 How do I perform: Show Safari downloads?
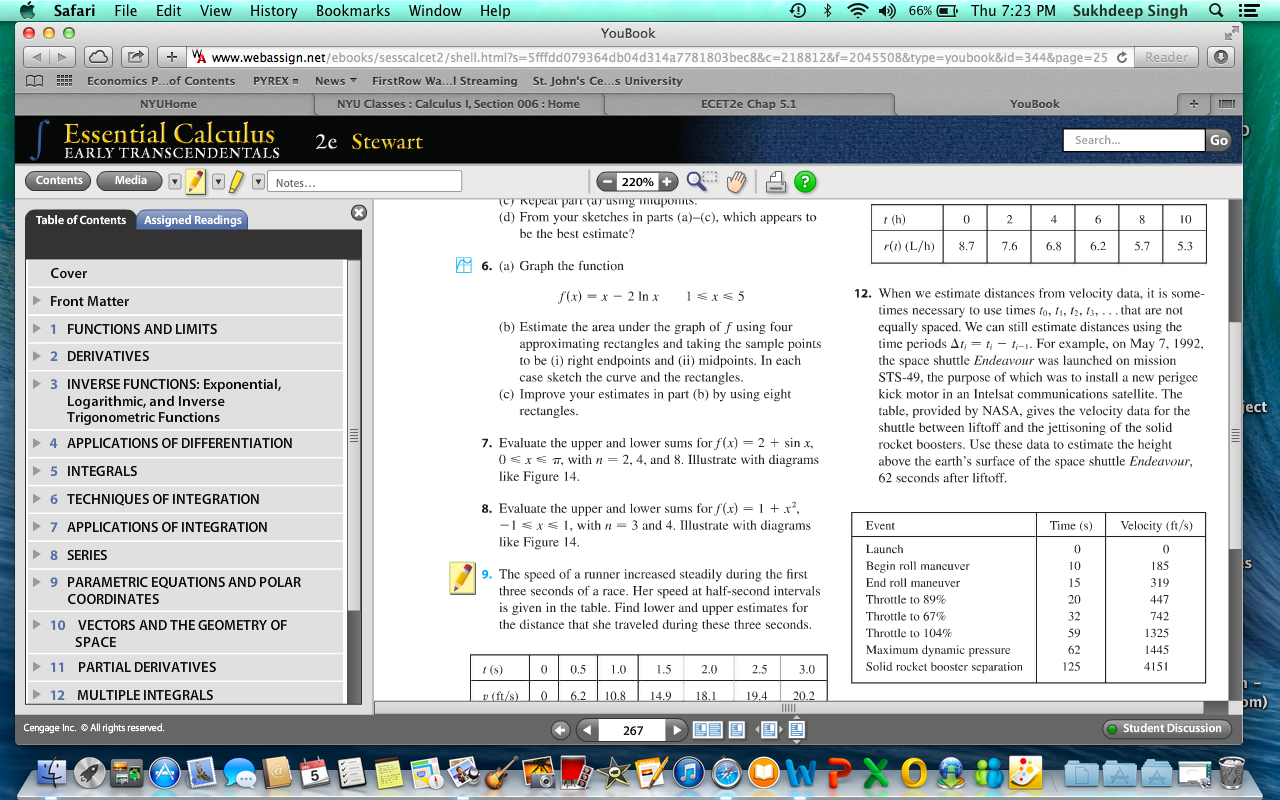pyautogui.click(x=1220, y=57)
